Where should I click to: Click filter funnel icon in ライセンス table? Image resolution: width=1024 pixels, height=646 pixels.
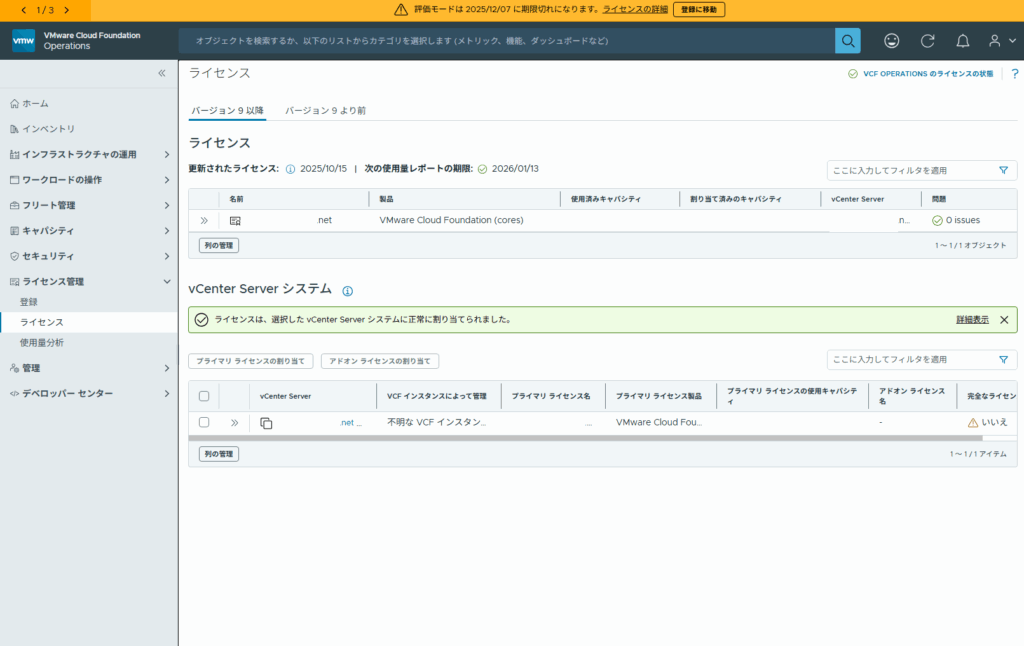(x=1003, y=171)
